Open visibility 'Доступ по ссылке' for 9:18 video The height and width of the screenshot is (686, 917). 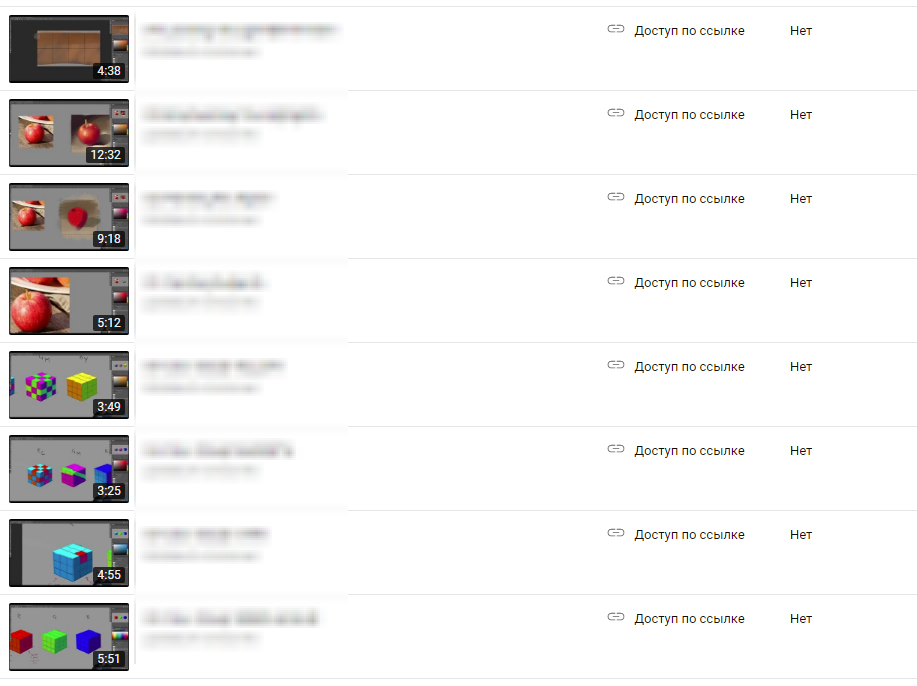tap(690, 199)
